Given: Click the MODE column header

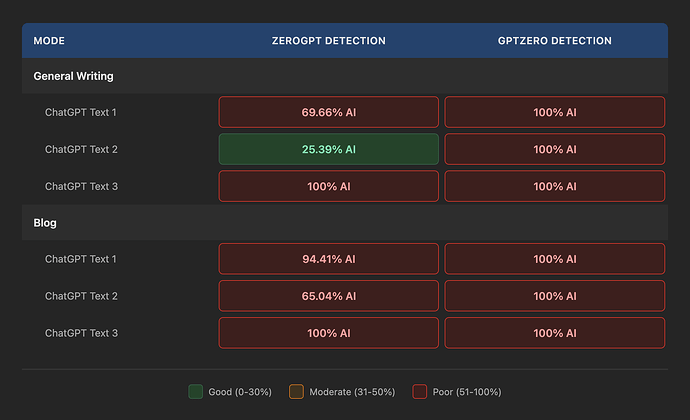Looking at the screenshot, I should [49, 41].
